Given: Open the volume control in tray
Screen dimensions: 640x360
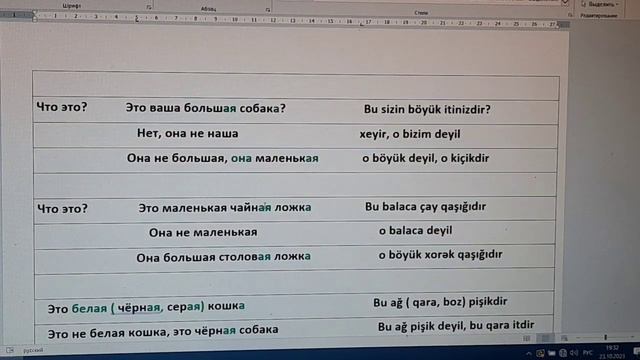Looking at the screenshot, I should pyautogui.click(x=574, y=353).
